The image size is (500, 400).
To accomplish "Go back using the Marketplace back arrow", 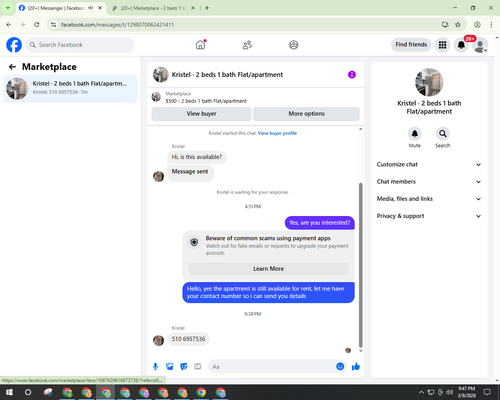I will pyautogui.click(x=12, y=67).
